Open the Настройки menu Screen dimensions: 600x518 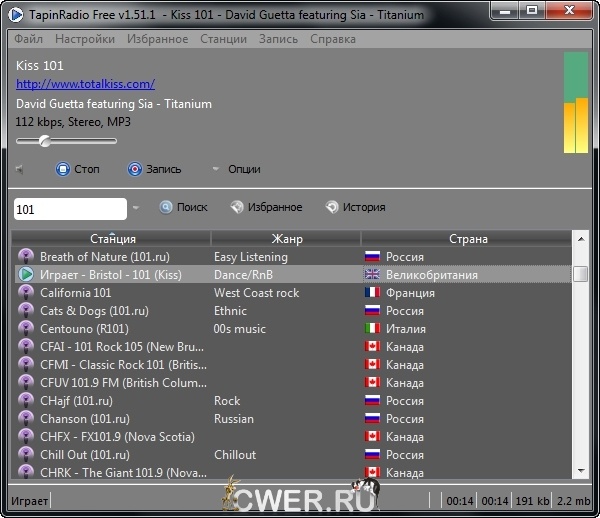coord(85,39)
